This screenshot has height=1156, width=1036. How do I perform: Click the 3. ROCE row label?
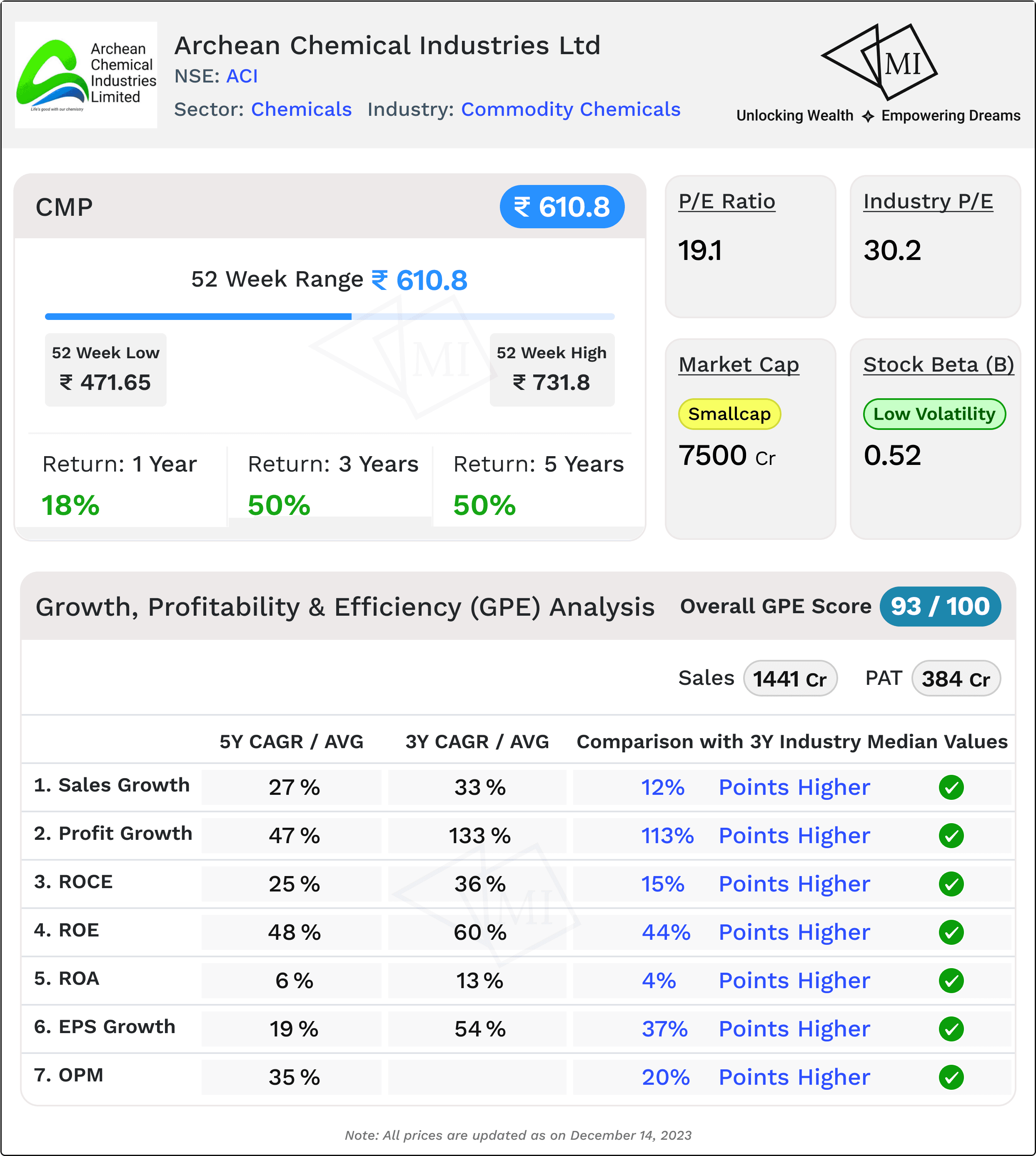(x=73, y=881)
